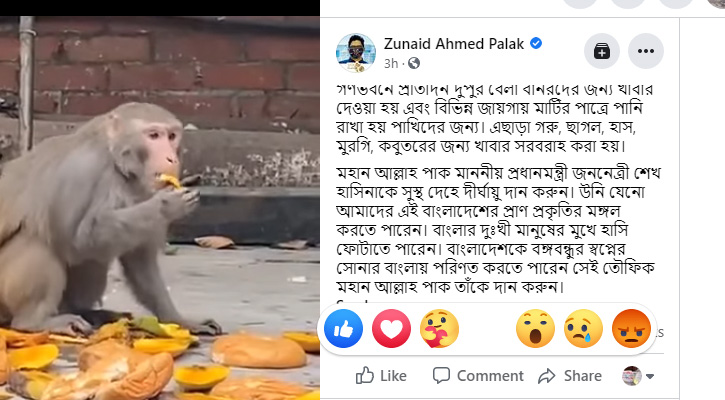
Task: Save the post with the collection icon
Action: click(x=602, y=51)
